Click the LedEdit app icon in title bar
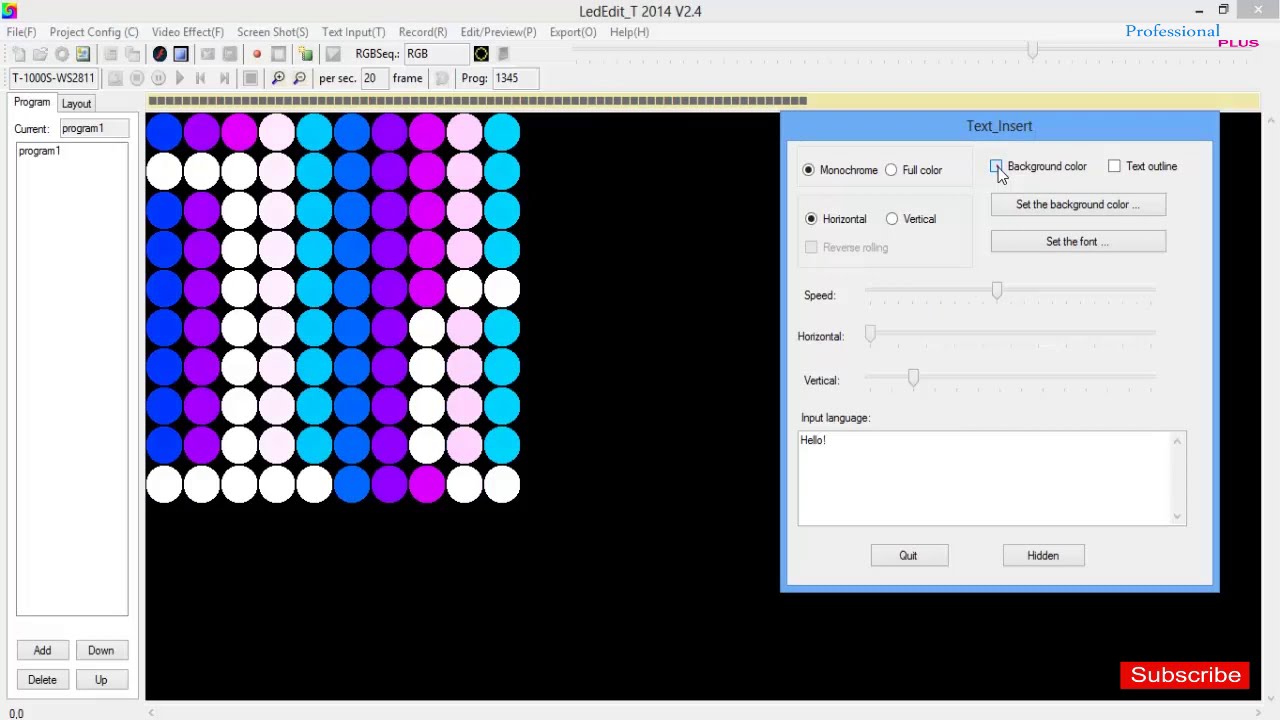The image size is (1280, 720). pyautogui.click(x=10, y=11)
